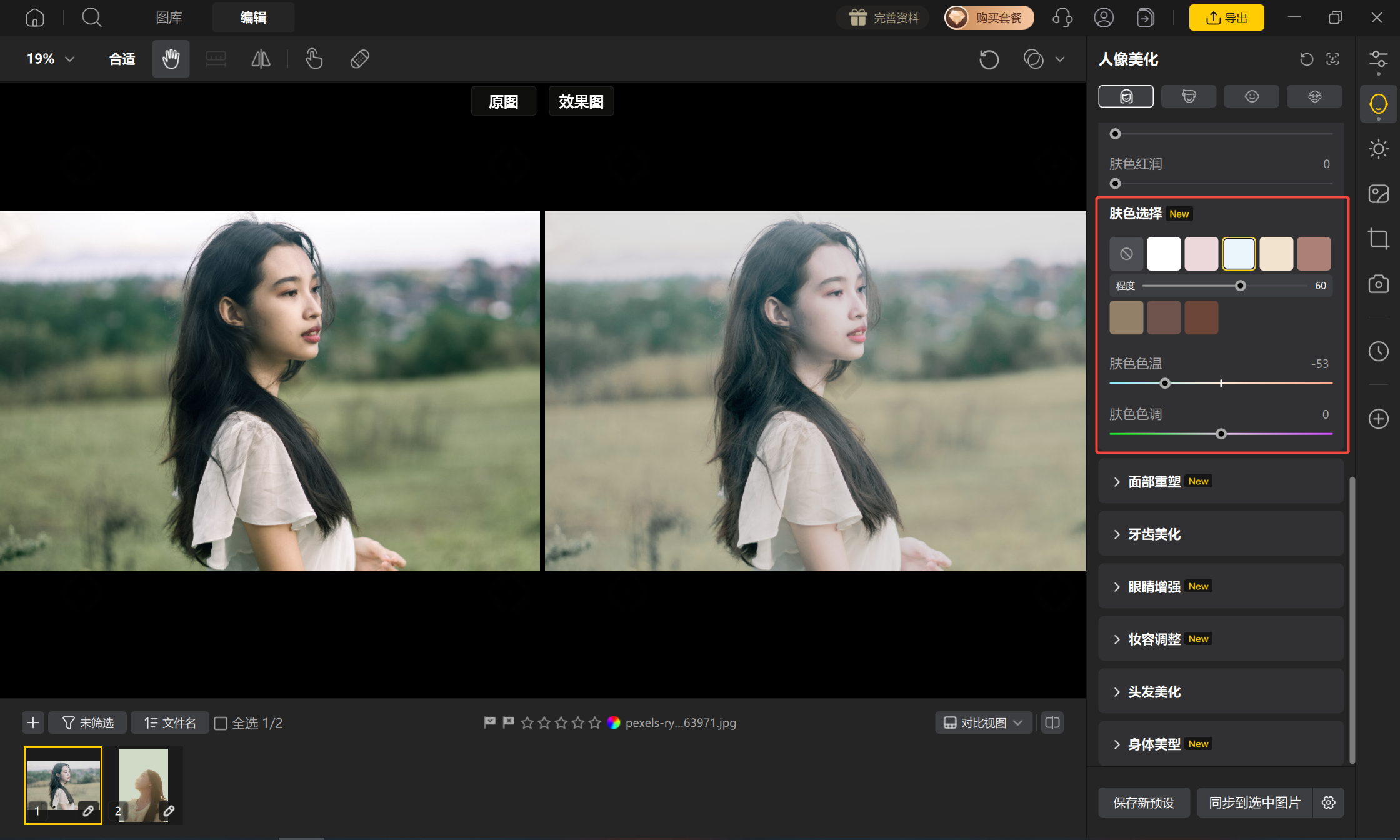
Task: Open the crop tool in right sidebar
Action: pos(1378,239)
